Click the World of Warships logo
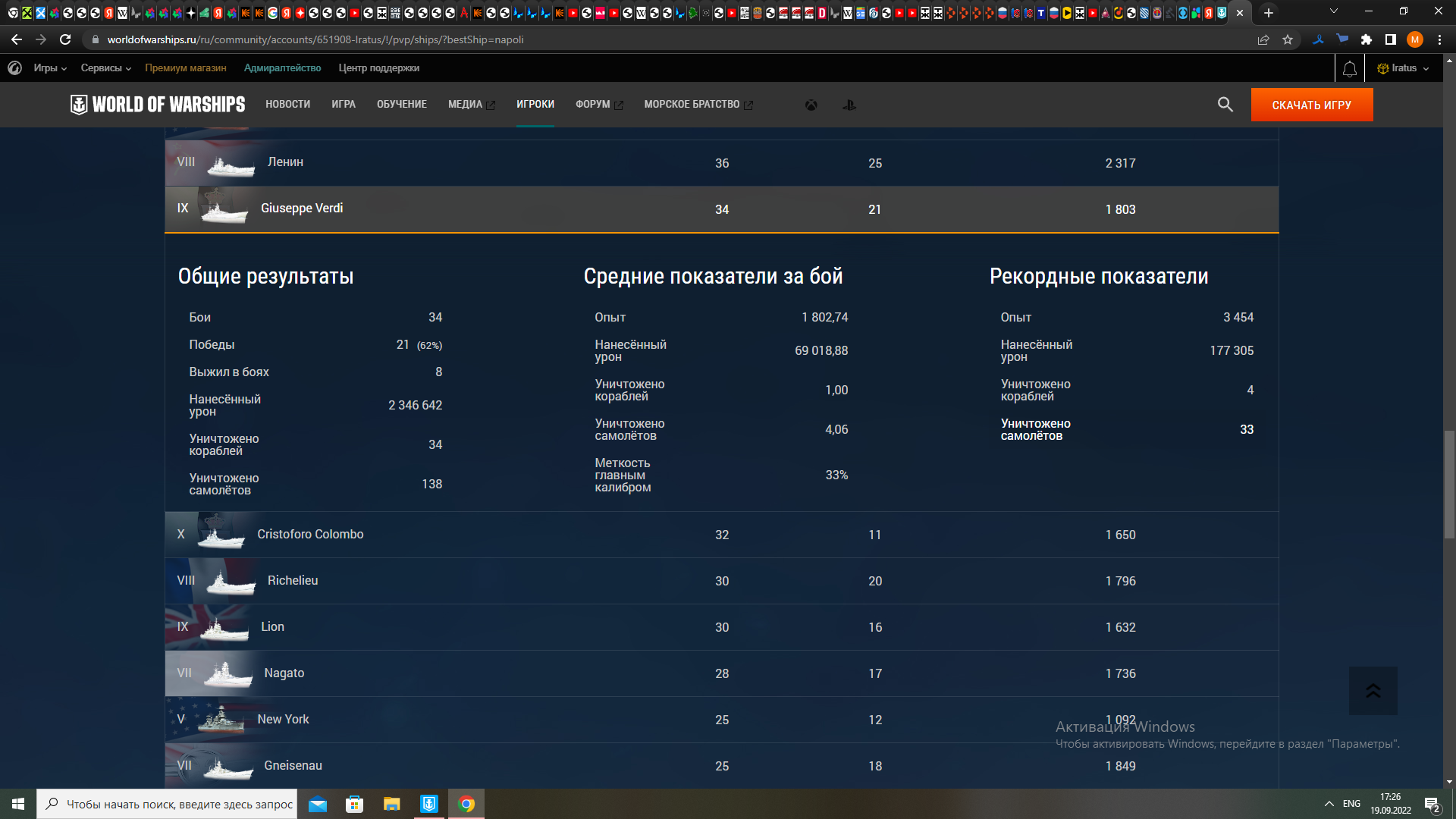The image size is (1456, 819). (158, 105)
